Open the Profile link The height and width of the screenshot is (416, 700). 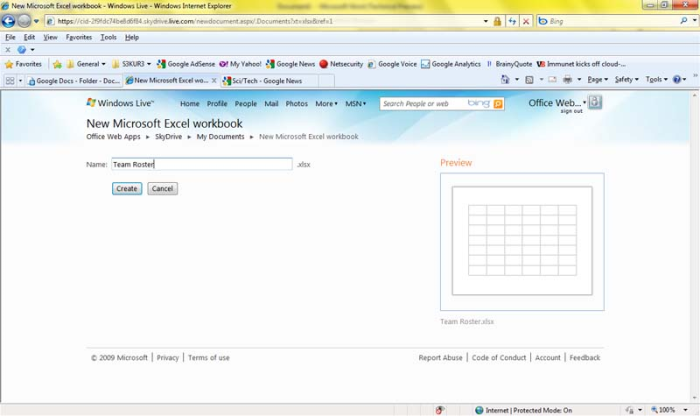(217, 104)
